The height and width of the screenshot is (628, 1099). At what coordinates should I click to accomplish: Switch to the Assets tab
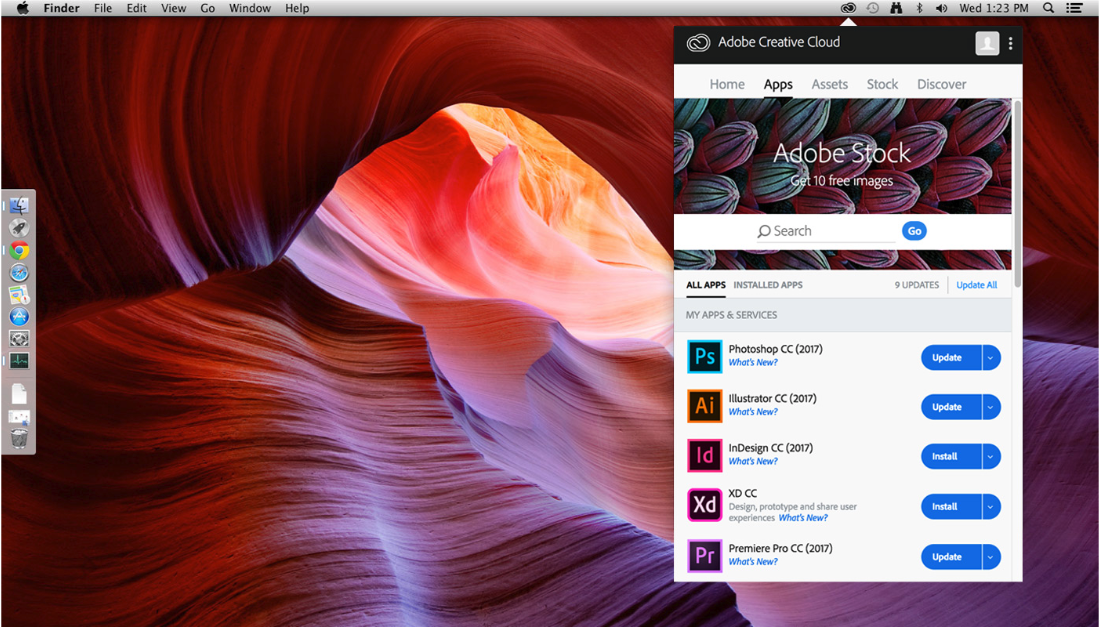point(829,84)
